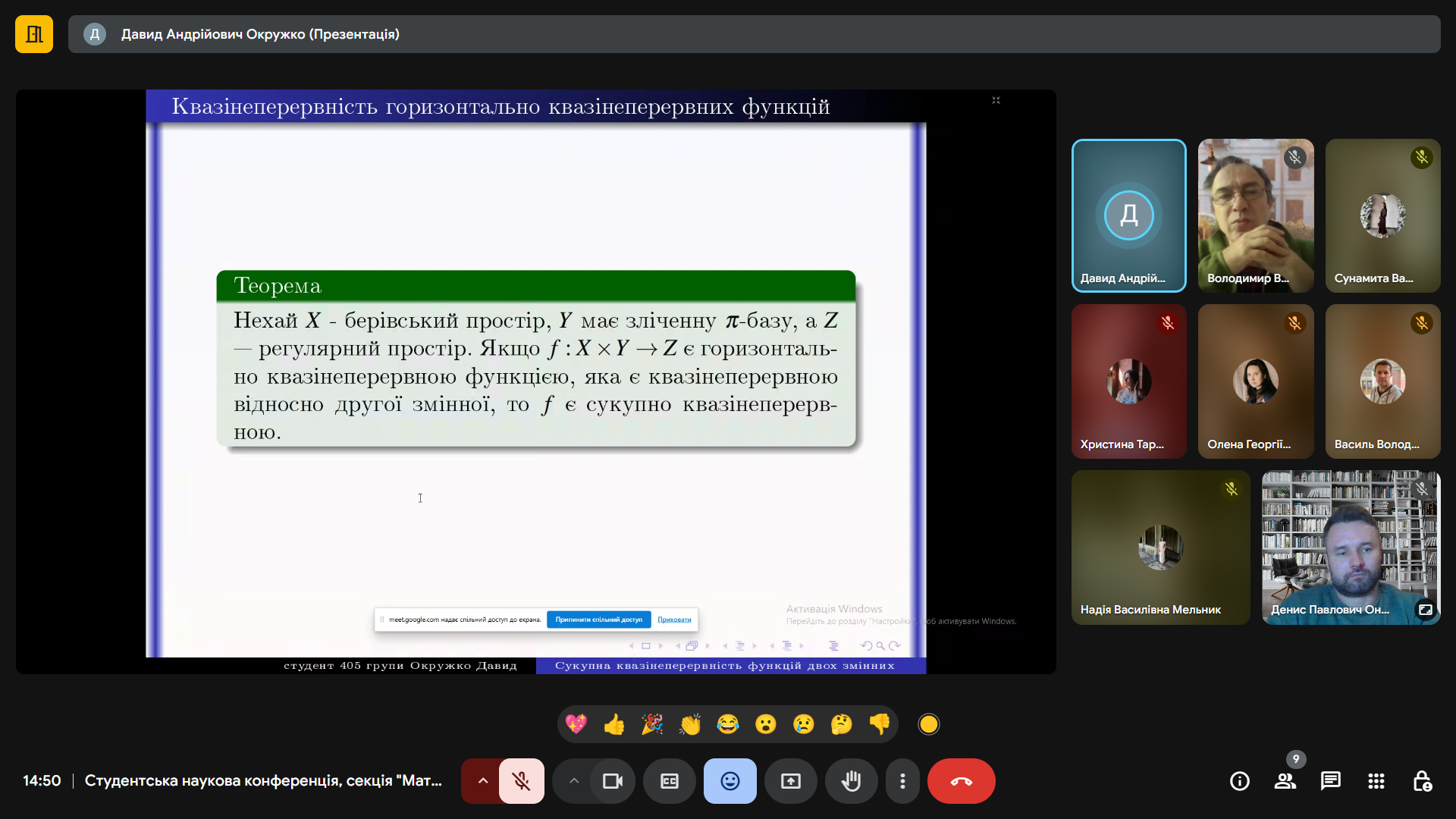Turn on closed captions
Screen dimensions: 1456x819
click(670, 781)
